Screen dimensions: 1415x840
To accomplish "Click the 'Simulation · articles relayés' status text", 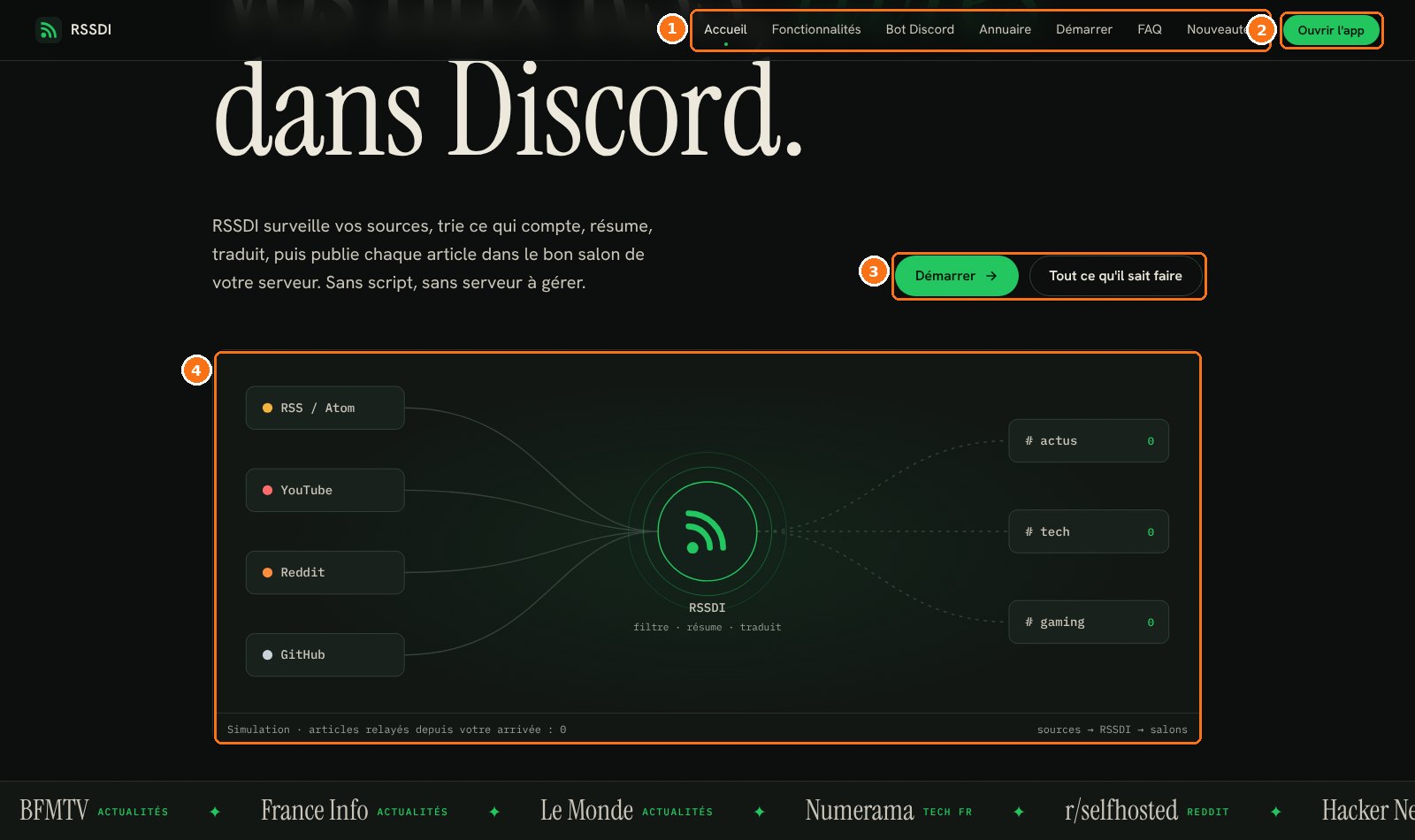I will (396, 729).
